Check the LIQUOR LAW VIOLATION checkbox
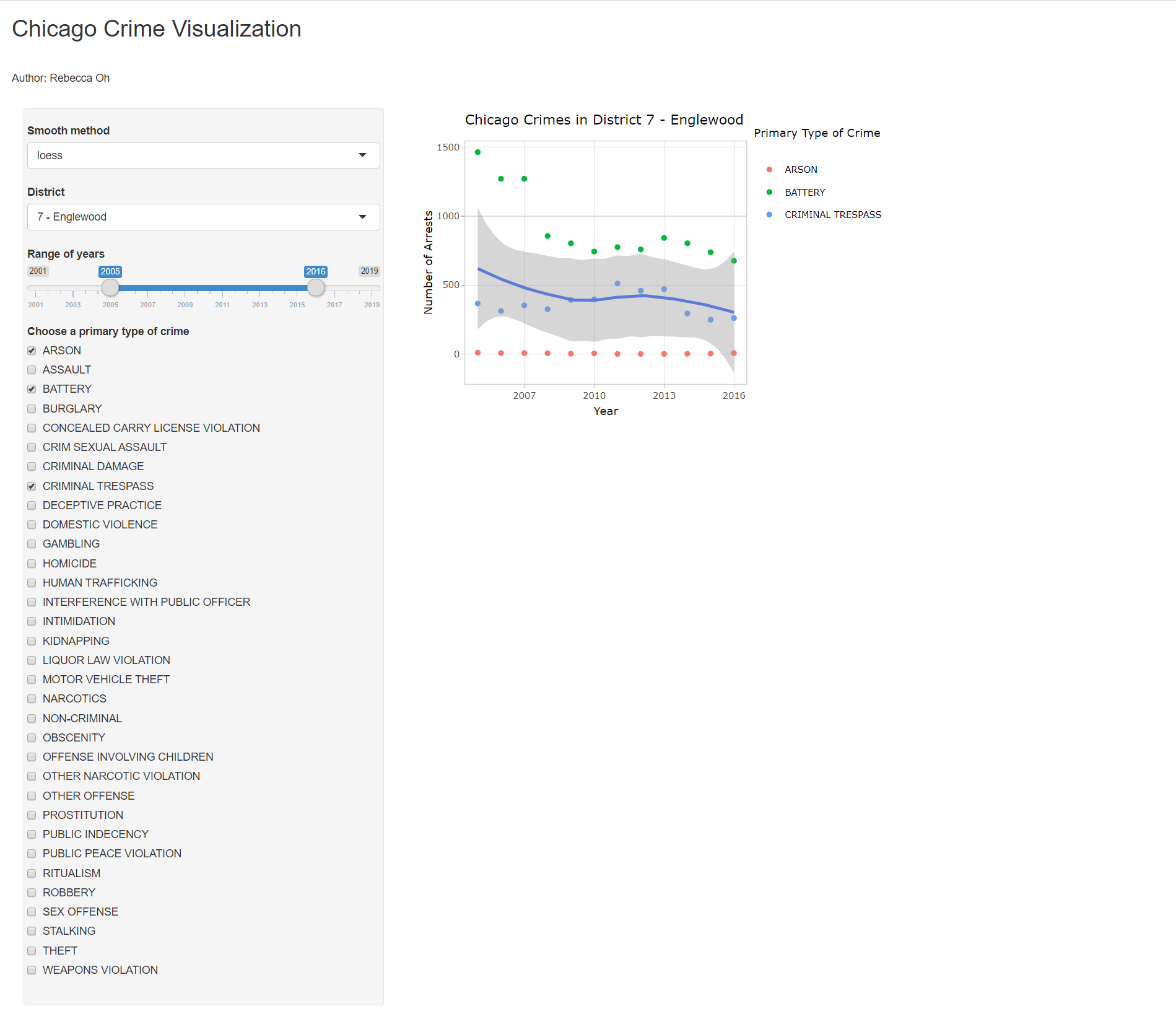The height and width of the screenshot is (1019, 1176). coord(32,660)
